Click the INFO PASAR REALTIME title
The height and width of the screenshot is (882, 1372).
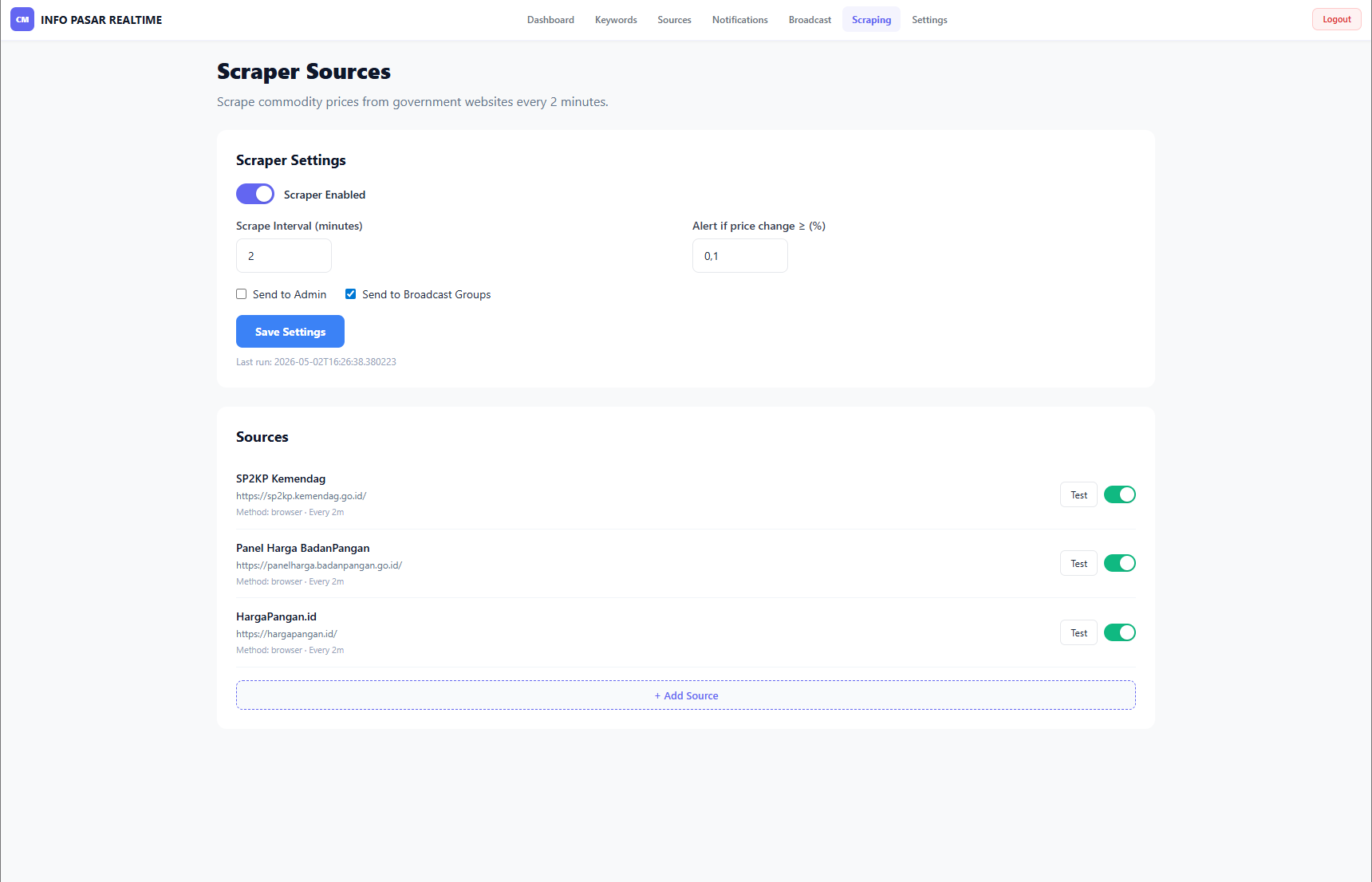point(101,20)
